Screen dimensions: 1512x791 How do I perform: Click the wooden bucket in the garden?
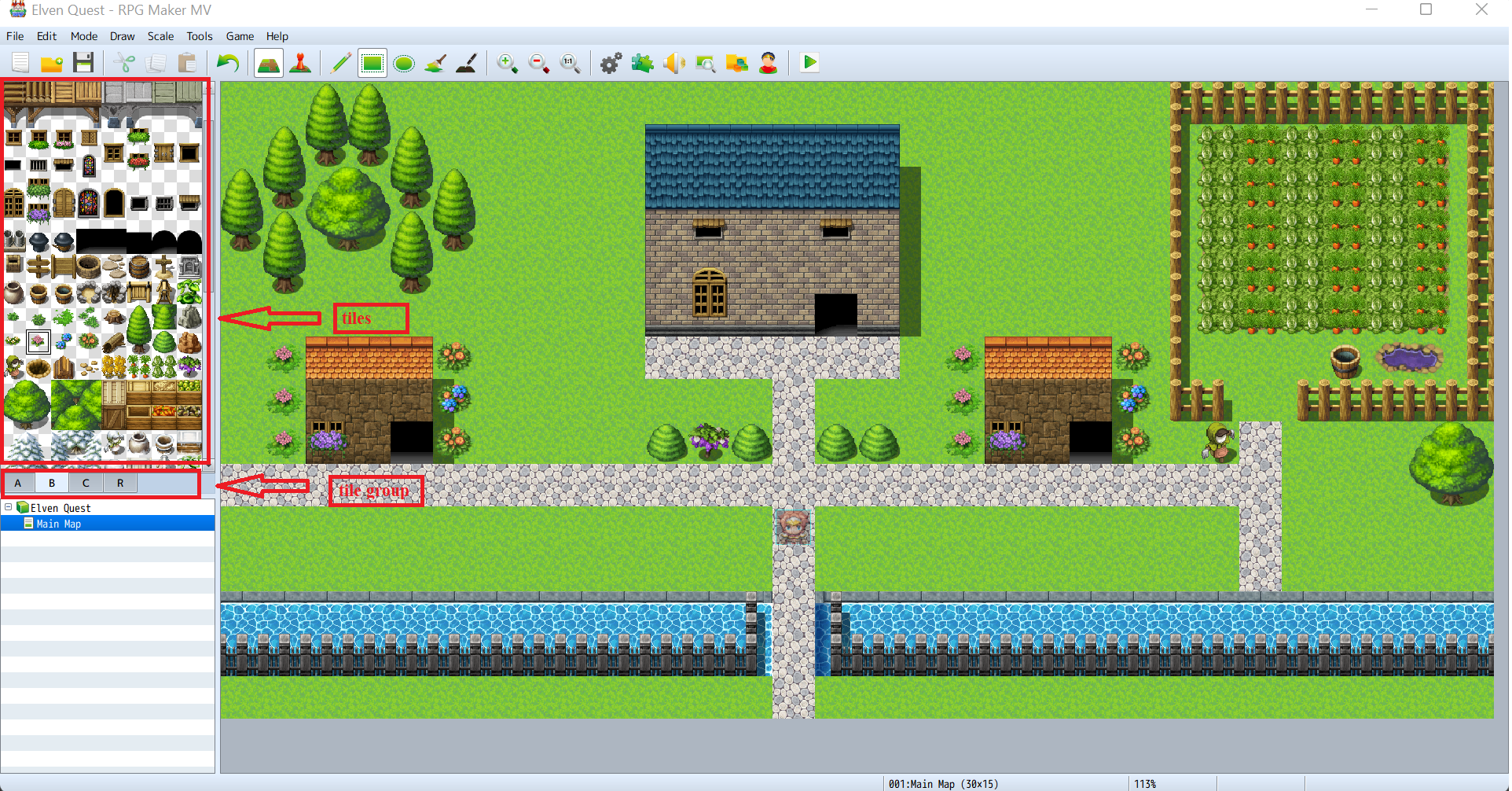click(1345, 361)
